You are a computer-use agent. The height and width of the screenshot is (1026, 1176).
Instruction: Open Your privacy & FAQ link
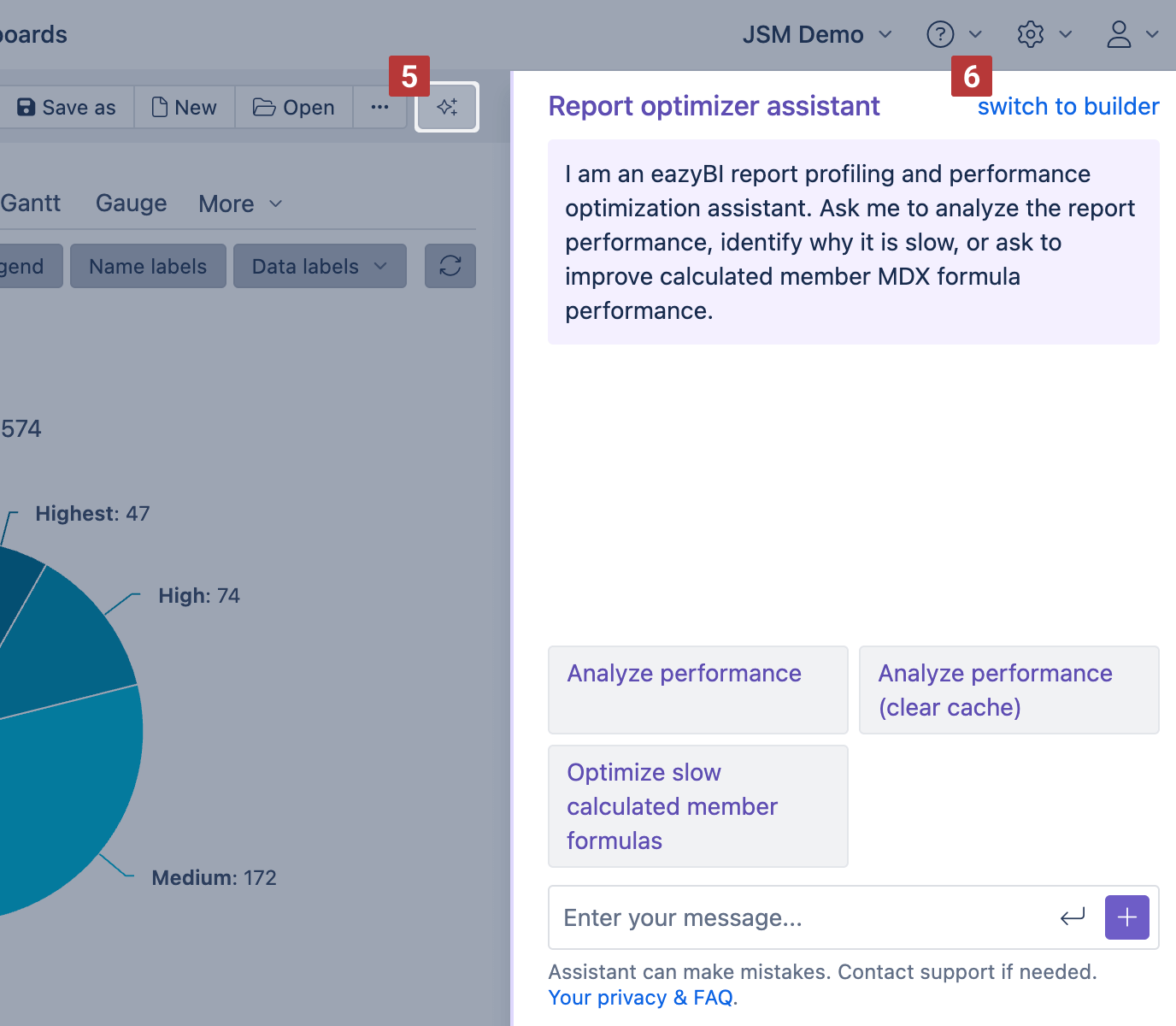tap(641, 998)
